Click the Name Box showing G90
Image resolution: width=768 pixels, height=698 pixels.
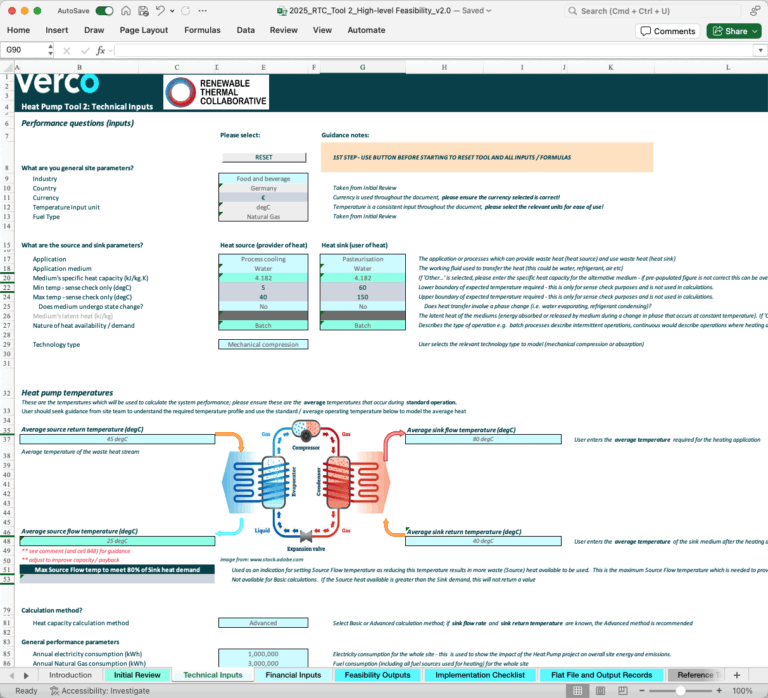point(24,50)
